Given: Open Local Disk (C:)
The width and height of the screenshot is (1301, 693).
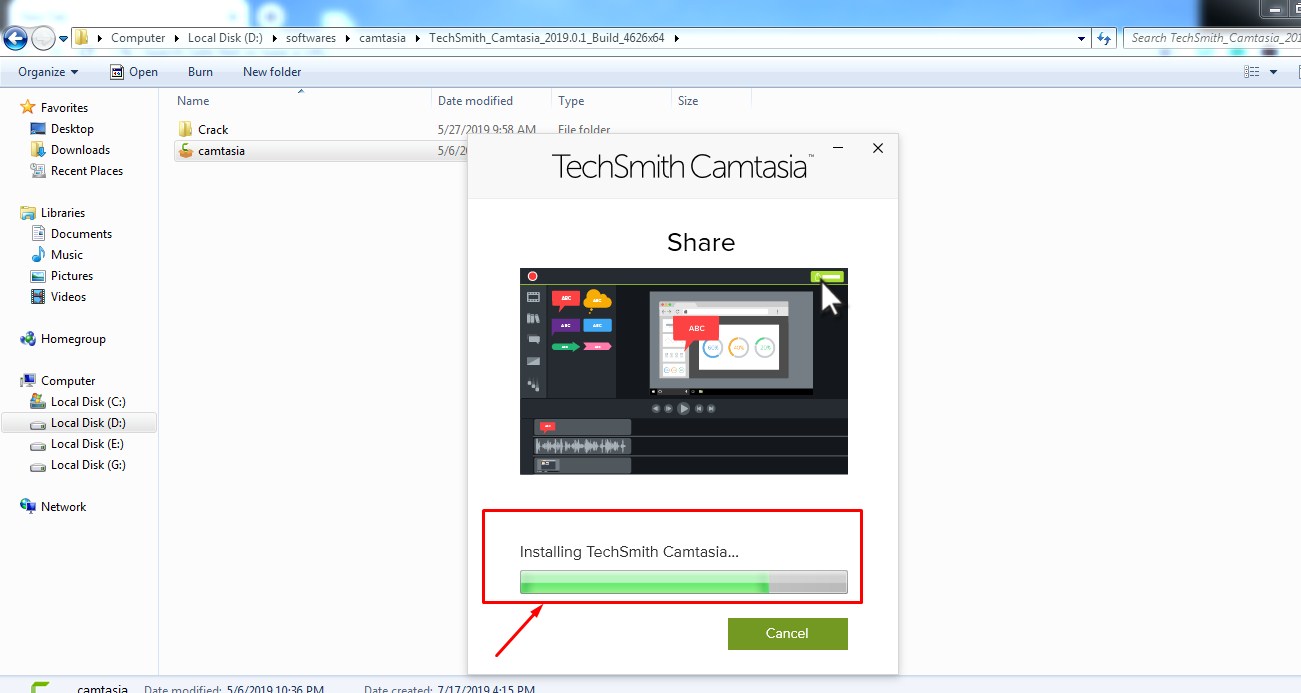Looking at the screenshot, I should pos(88,402).
